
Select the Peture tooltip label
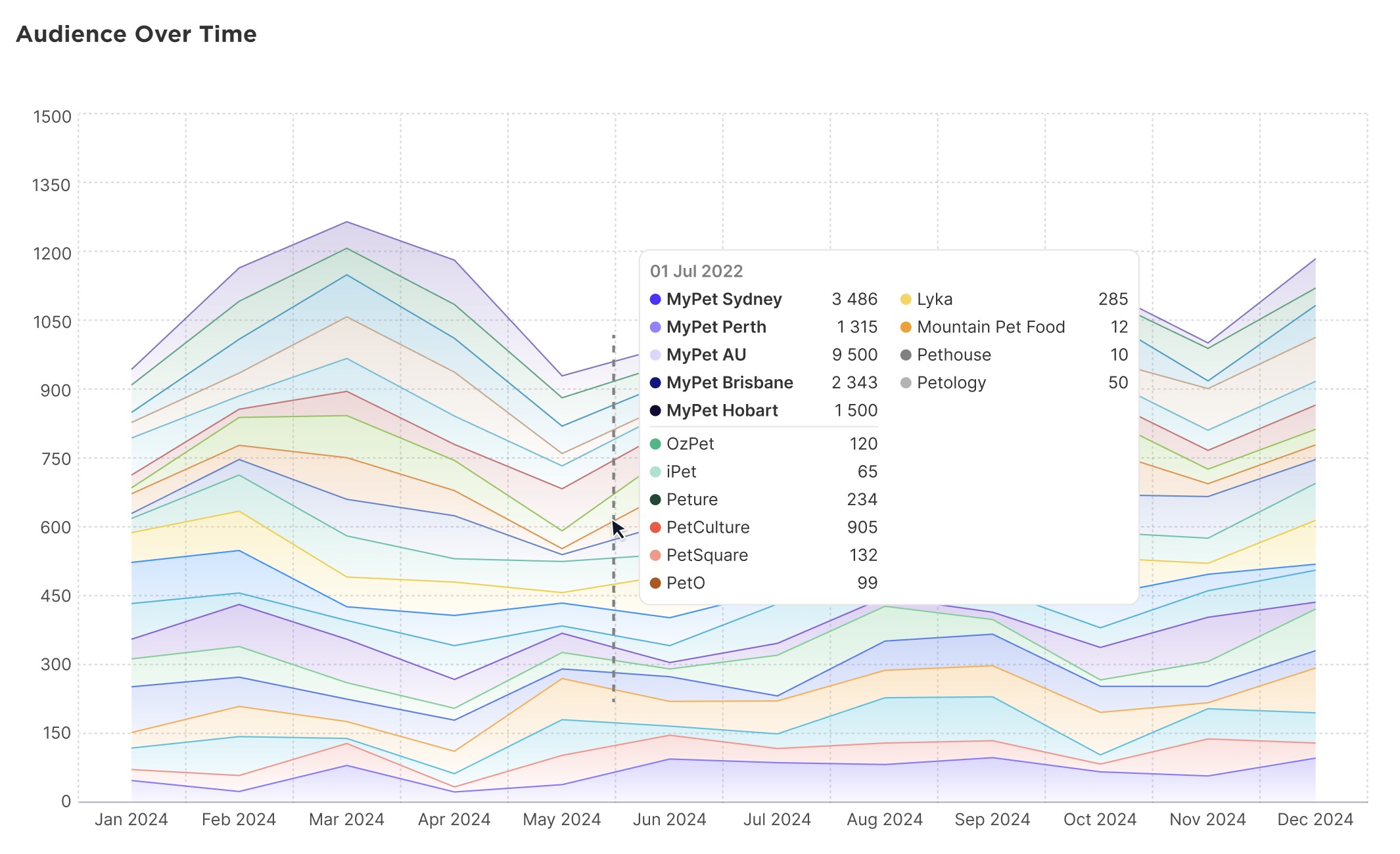[692, 500]
